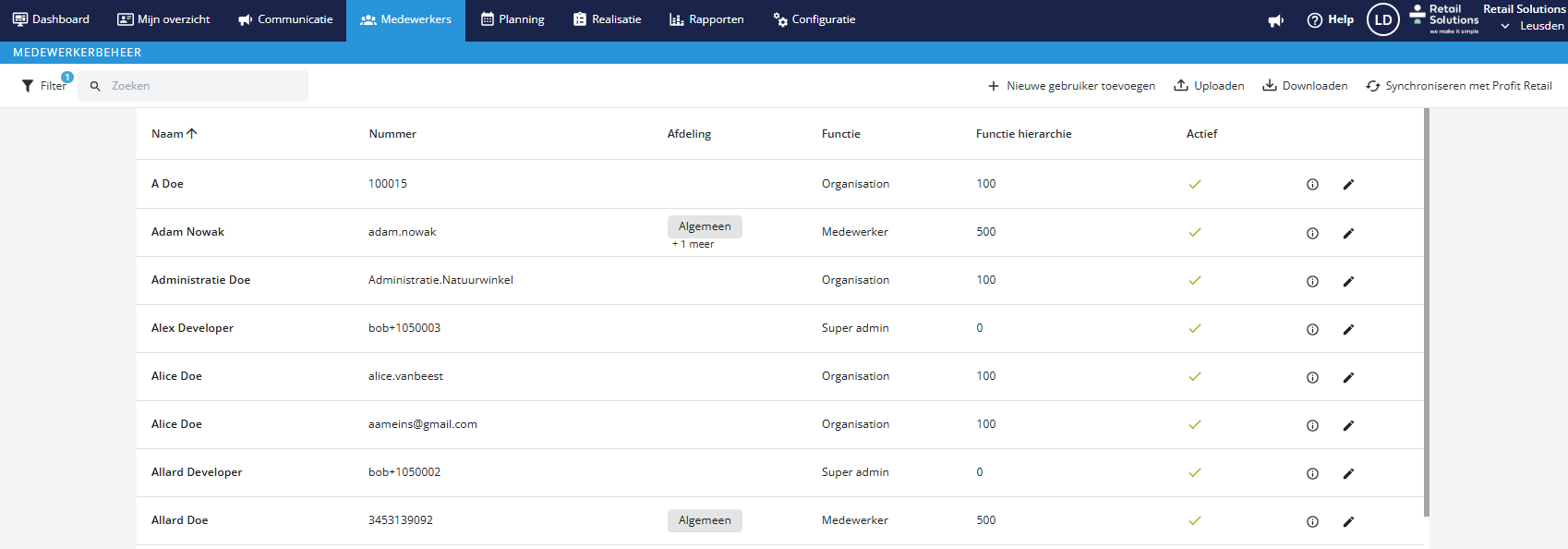Open the LD user avatar menu
Viewport: 1568px width, 549px height.
click(x=1382, y=19)
